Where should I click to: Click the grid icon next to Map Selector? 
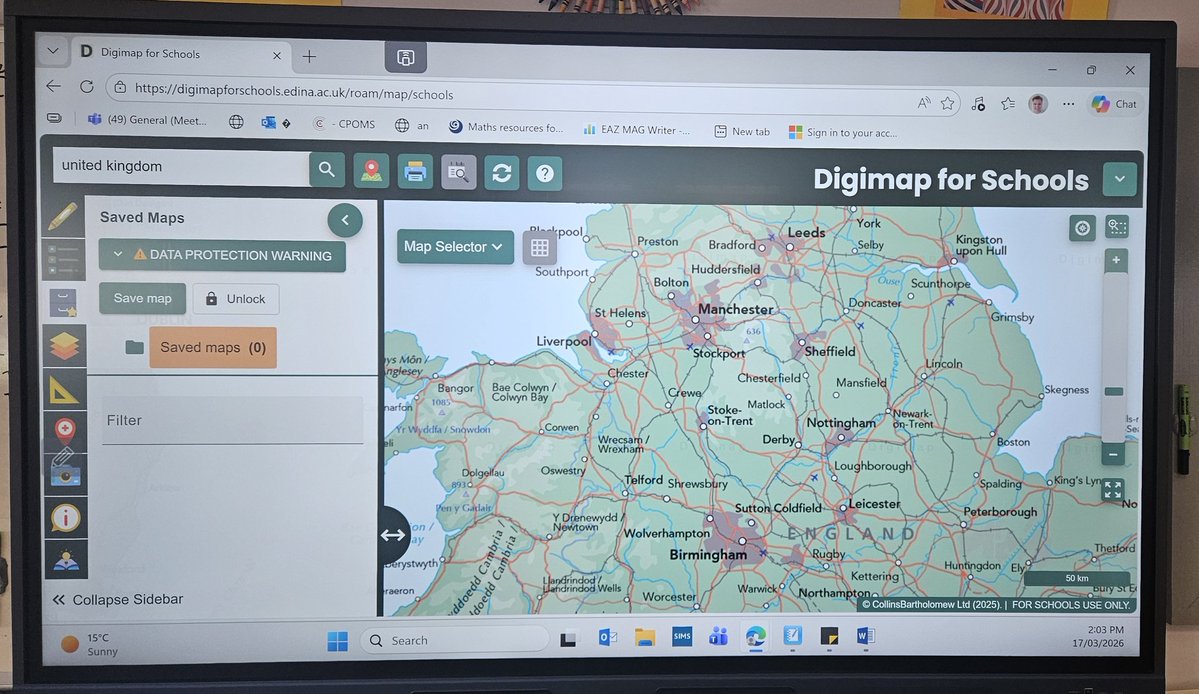[540, 248]
